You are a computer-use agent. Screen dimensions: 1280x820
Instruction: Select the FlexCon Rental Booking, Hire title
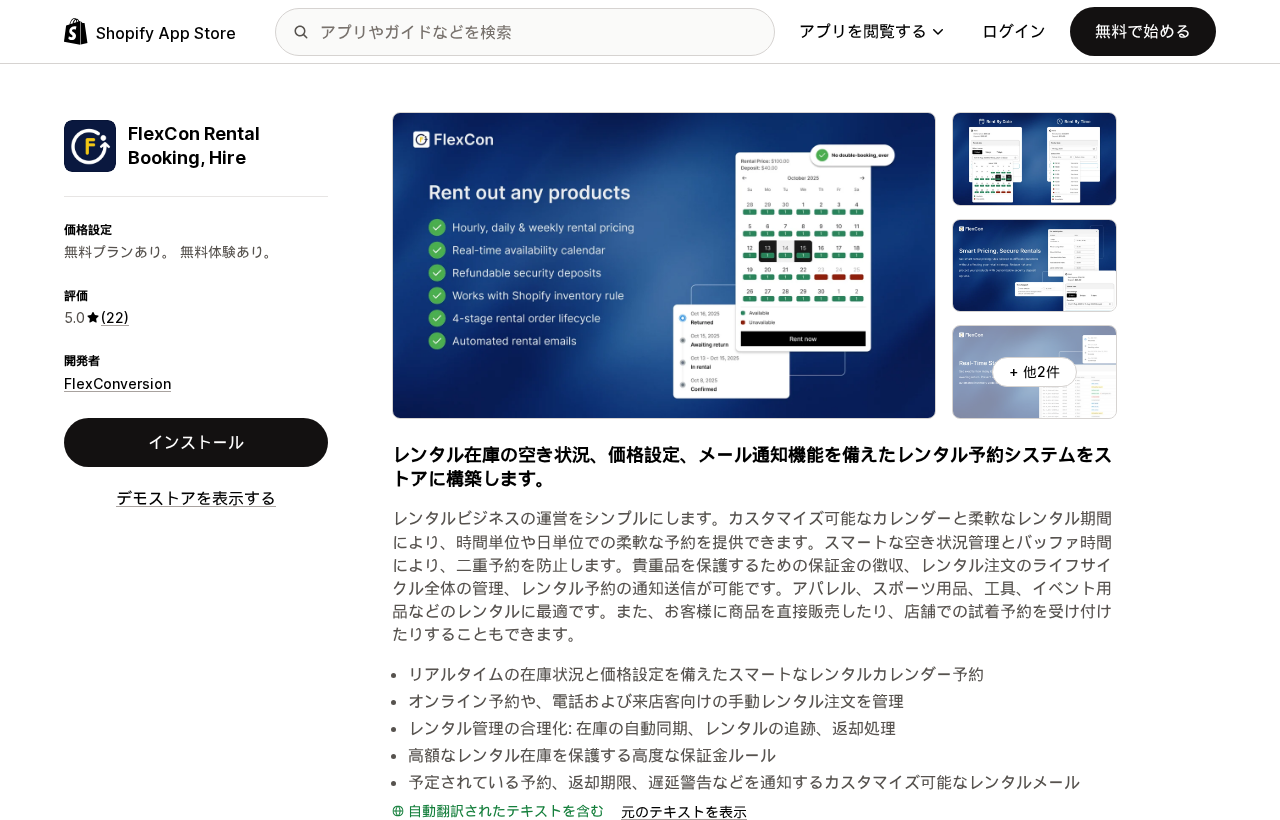point(194,146)
